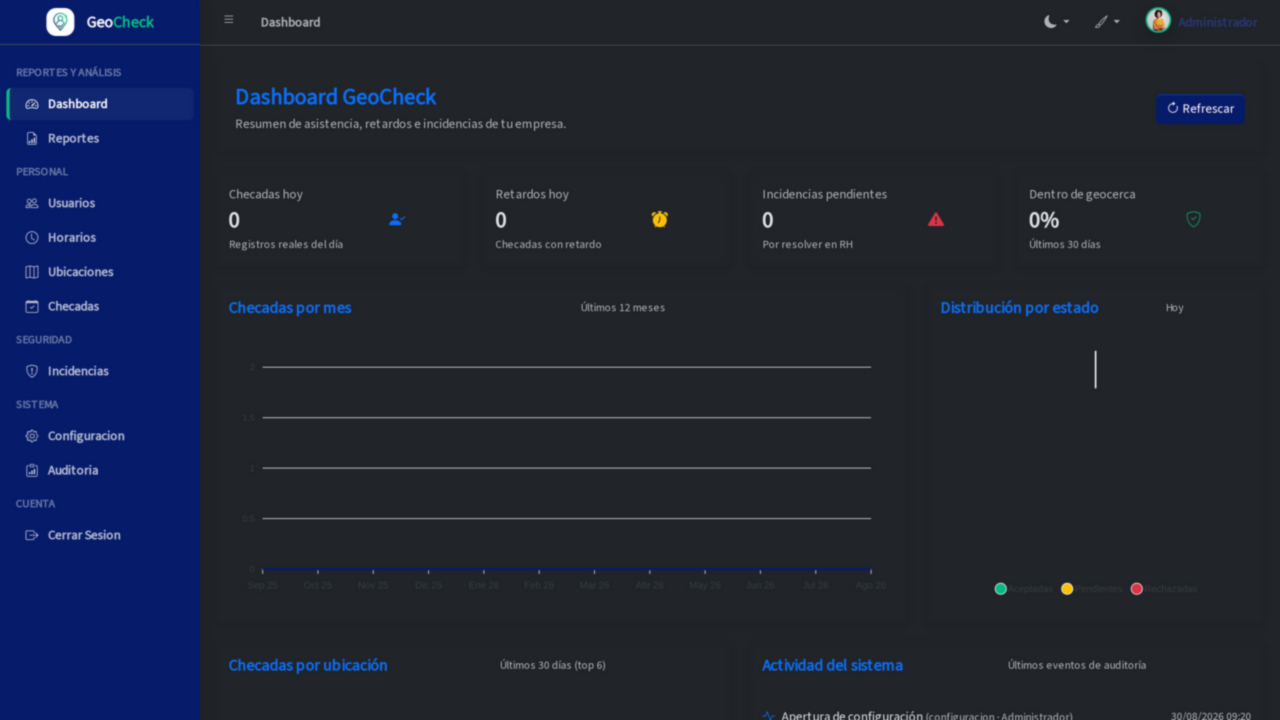Open Checadas page
The height and width of the screenshot is (720, 1280).
[100, 306]
